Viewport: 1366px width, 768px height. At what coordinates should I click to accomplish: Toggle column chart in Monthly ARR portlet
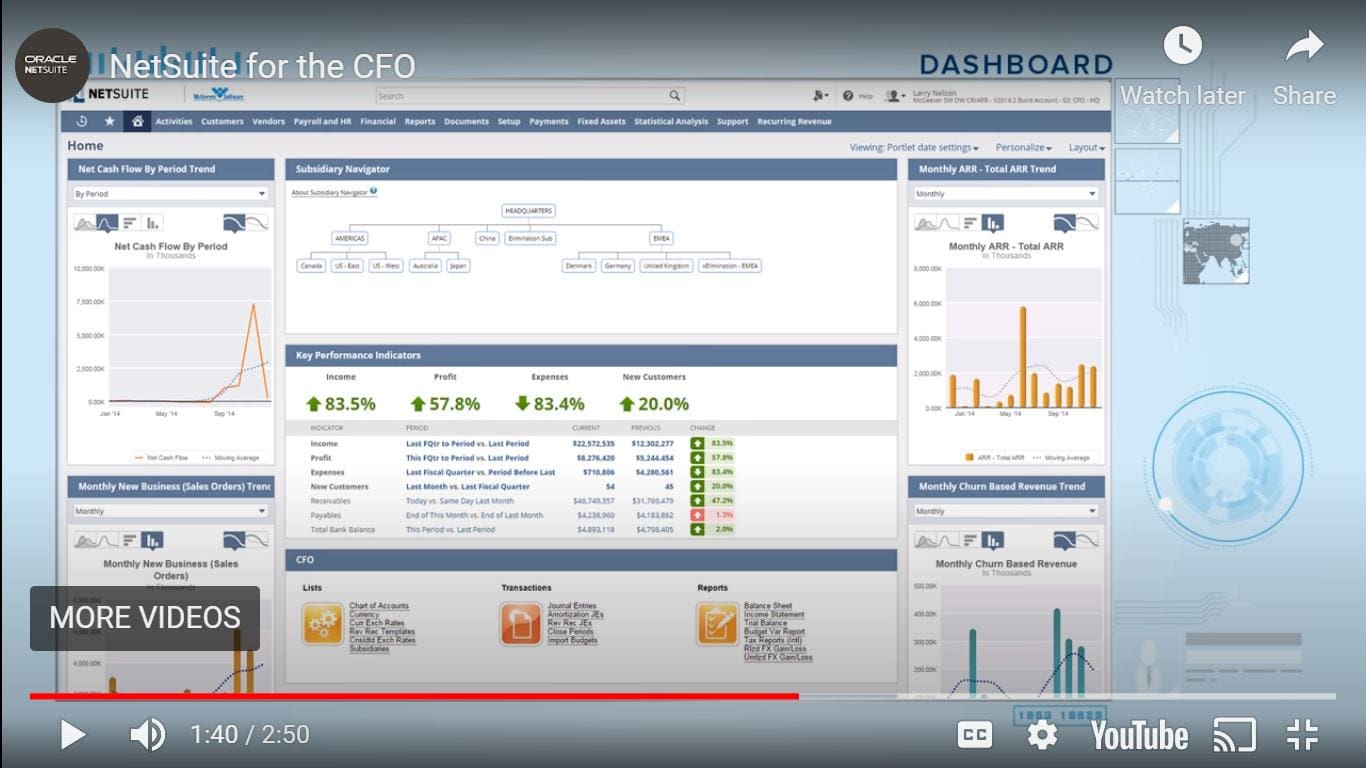coord(992,223)
